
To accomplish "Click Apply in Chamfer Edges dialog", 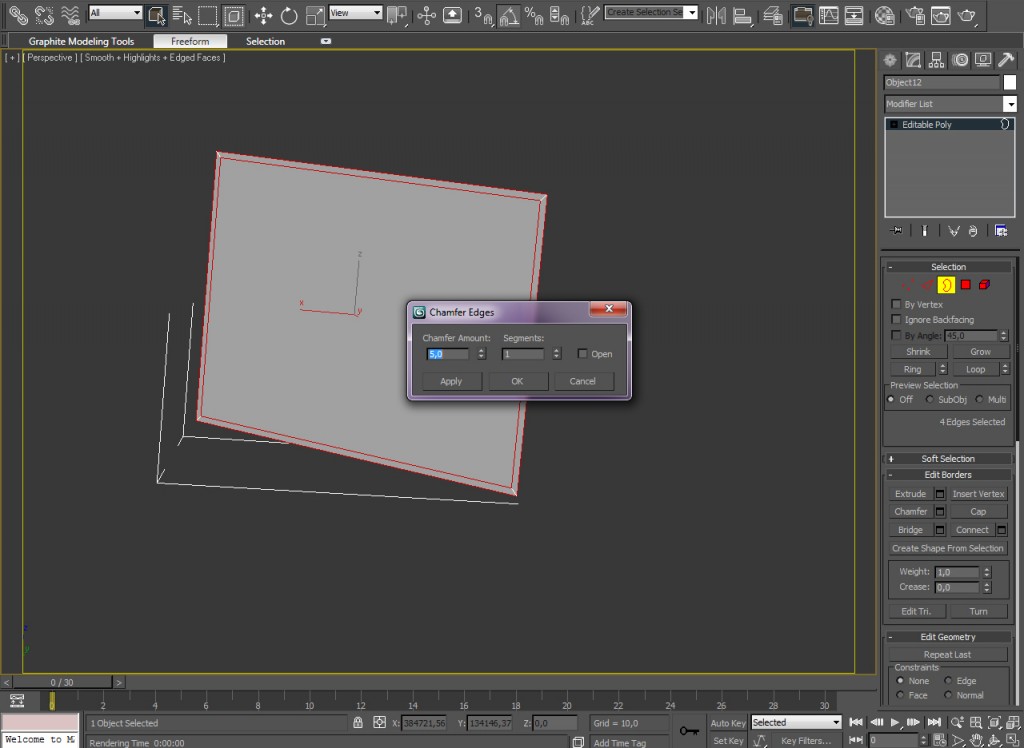I will click(x=451, y=381).
